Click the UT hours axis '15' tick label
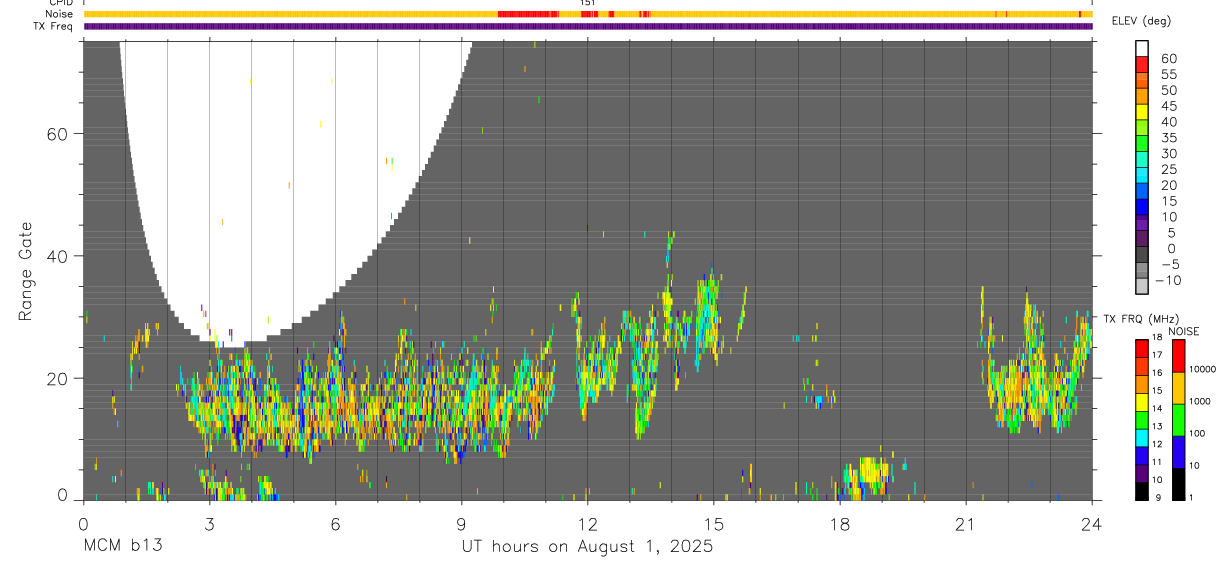 (713, 524)
